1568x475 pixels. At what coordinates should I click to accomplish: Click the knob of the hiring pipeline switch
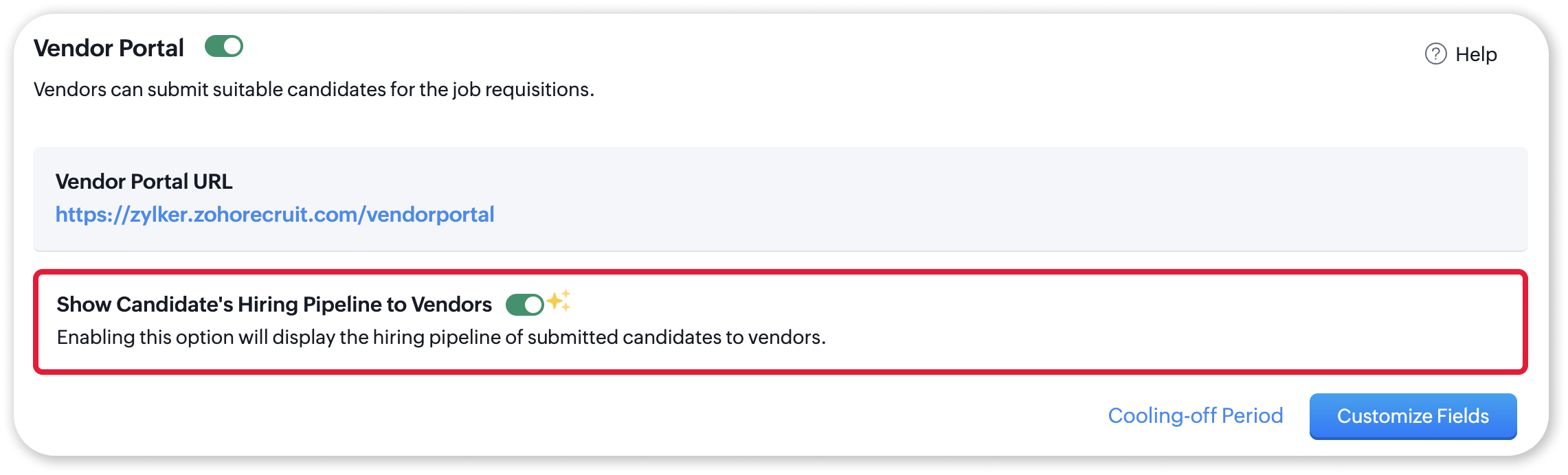coord(534,304)
